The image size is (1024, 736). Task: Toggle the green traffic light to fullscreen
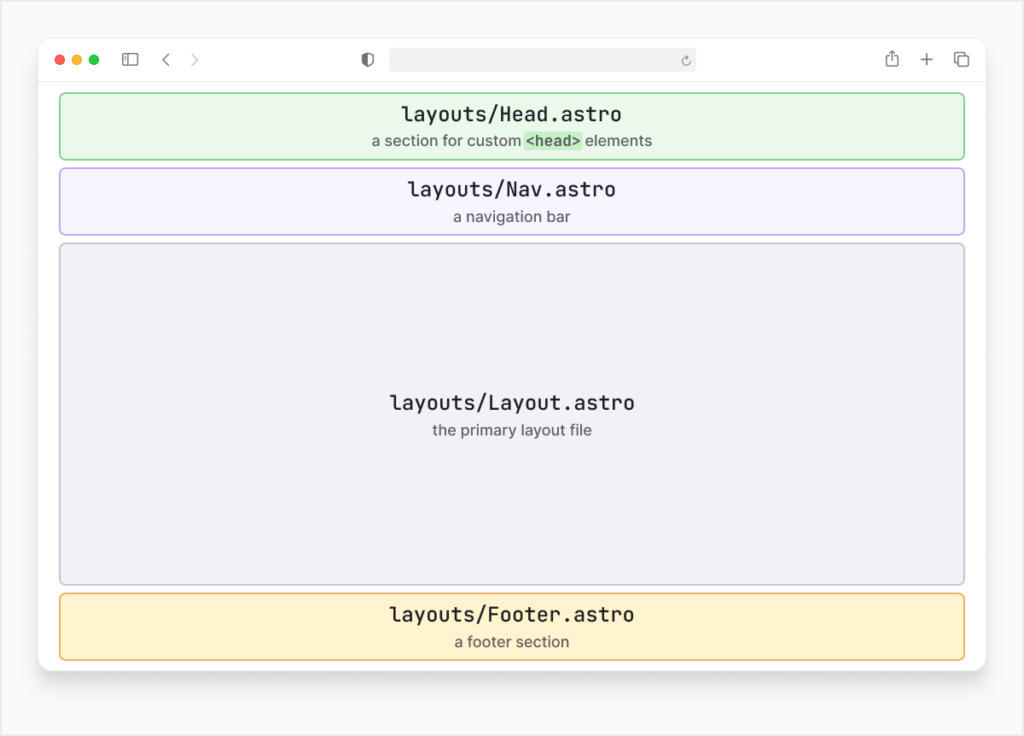pos(93,59)
